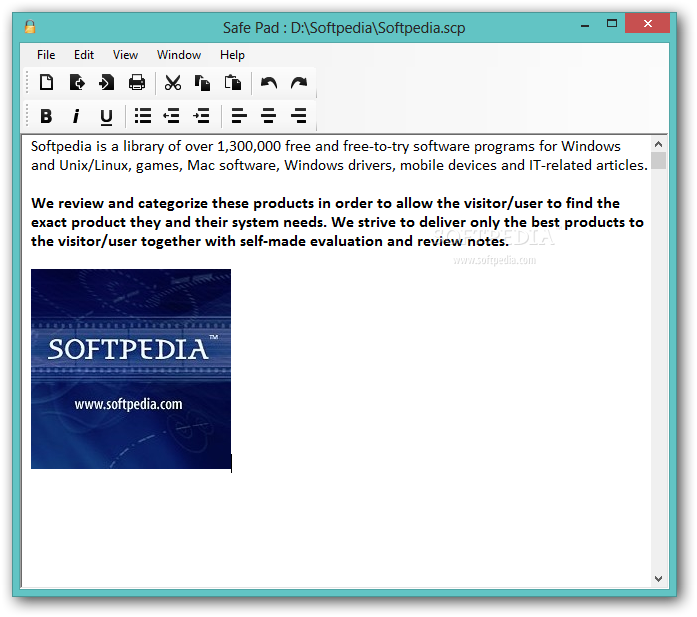Apply bullet list formatting
Screen dimensions: 697x617
tap(143, 116)
